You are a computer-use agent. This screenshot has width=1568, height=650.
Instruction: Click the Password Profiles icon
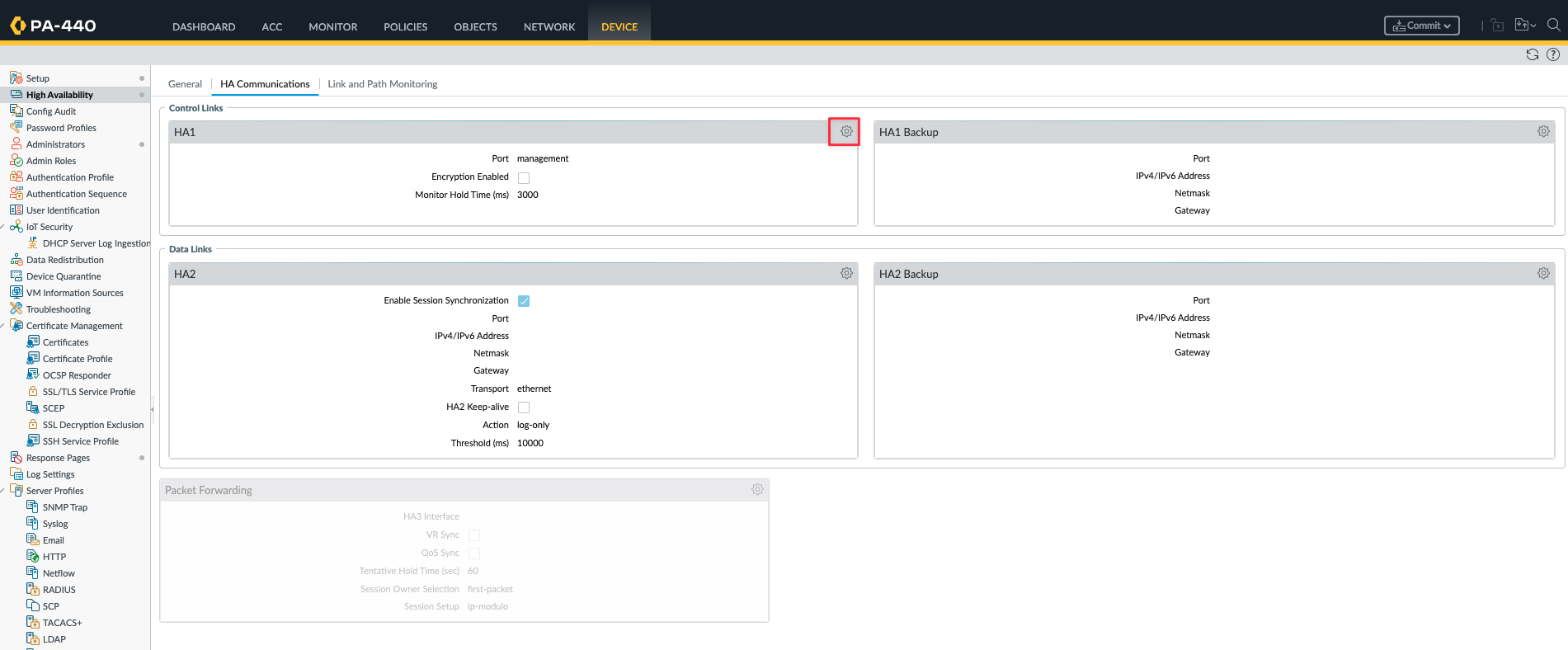(16, 127)
